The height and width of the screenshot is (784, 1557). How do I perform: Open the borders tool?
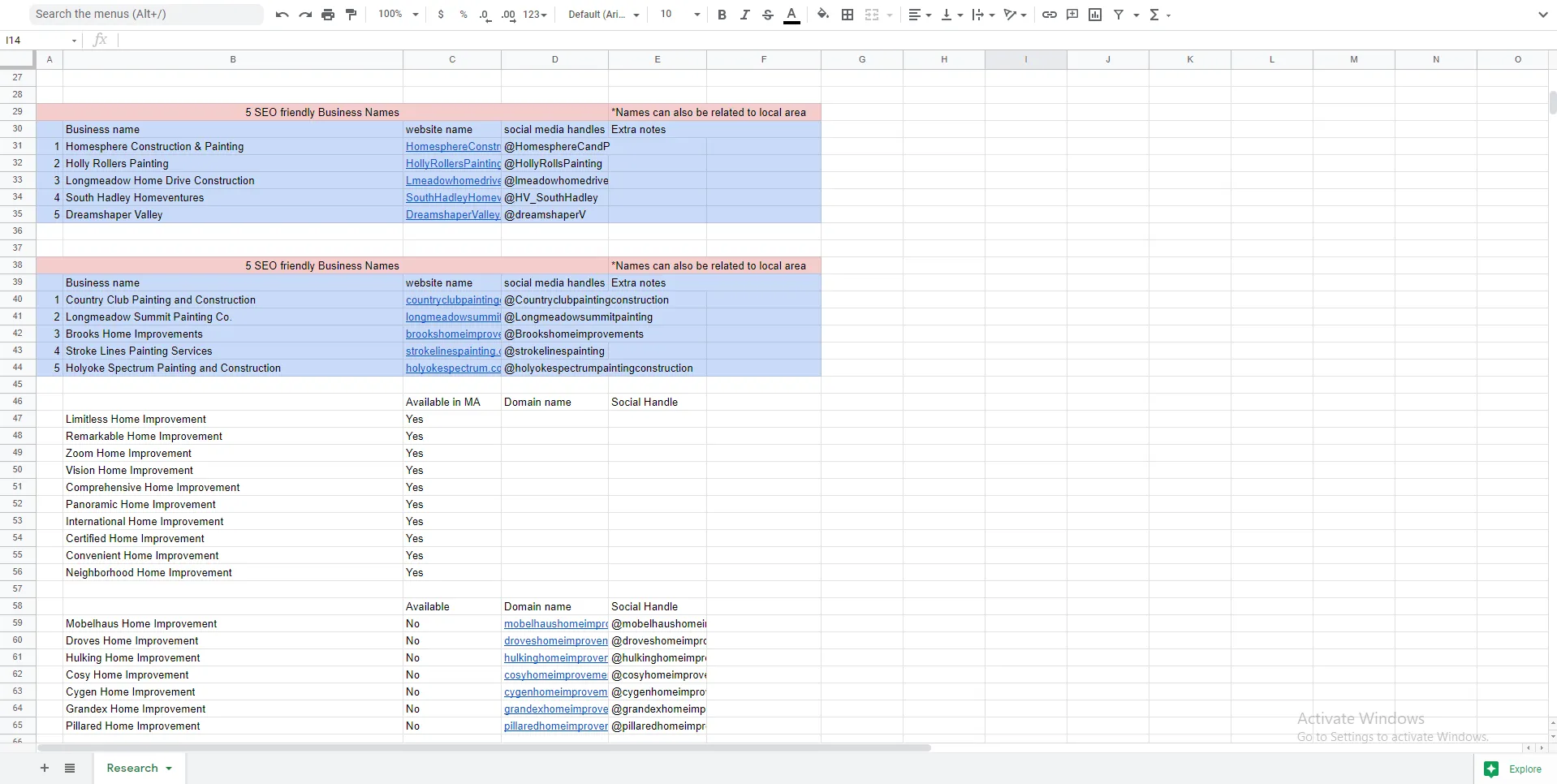(848, 15)
